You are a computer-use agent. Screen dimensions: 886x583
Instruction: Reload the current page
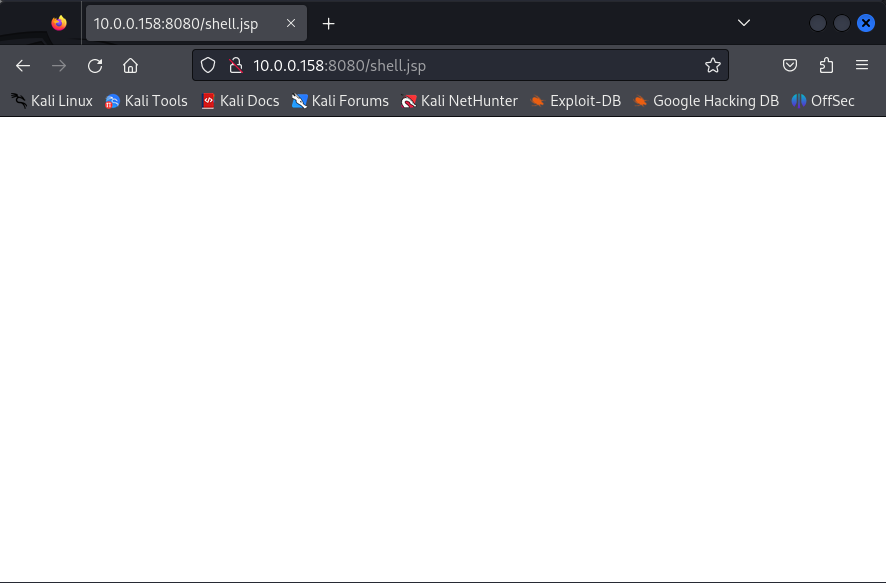coord(95,66)
